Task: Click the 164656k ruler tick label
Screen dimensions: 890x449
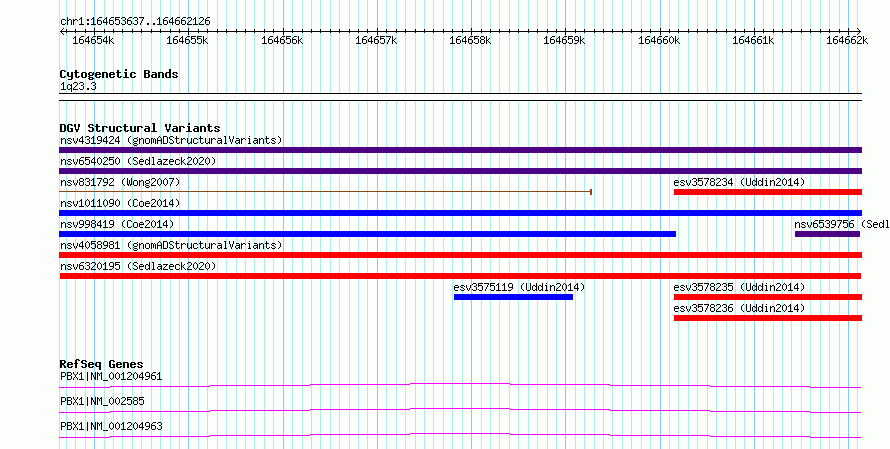Action: [282, 41]
